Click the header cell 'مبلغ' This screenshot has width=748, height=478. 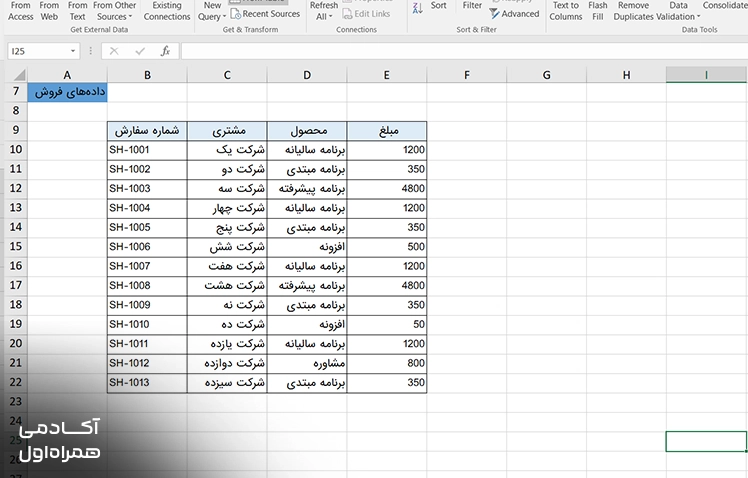387,131
